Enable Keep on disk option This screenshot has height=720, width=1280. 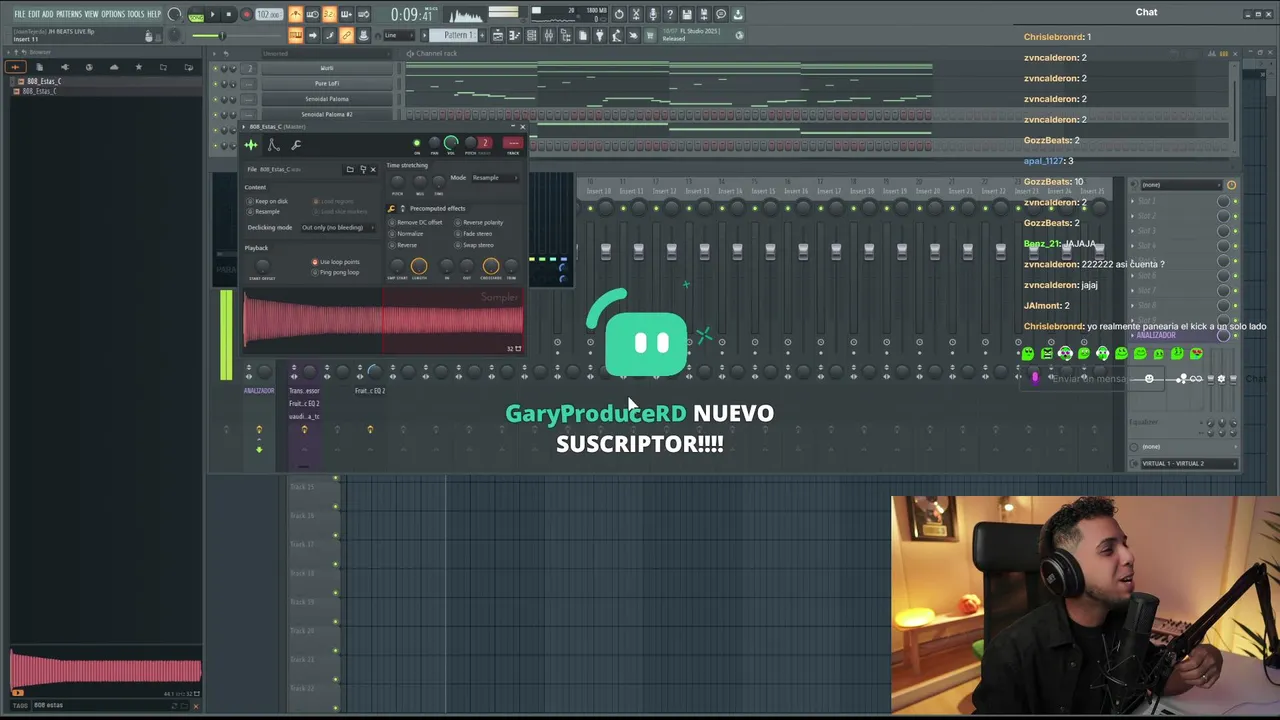click(267, 201)
